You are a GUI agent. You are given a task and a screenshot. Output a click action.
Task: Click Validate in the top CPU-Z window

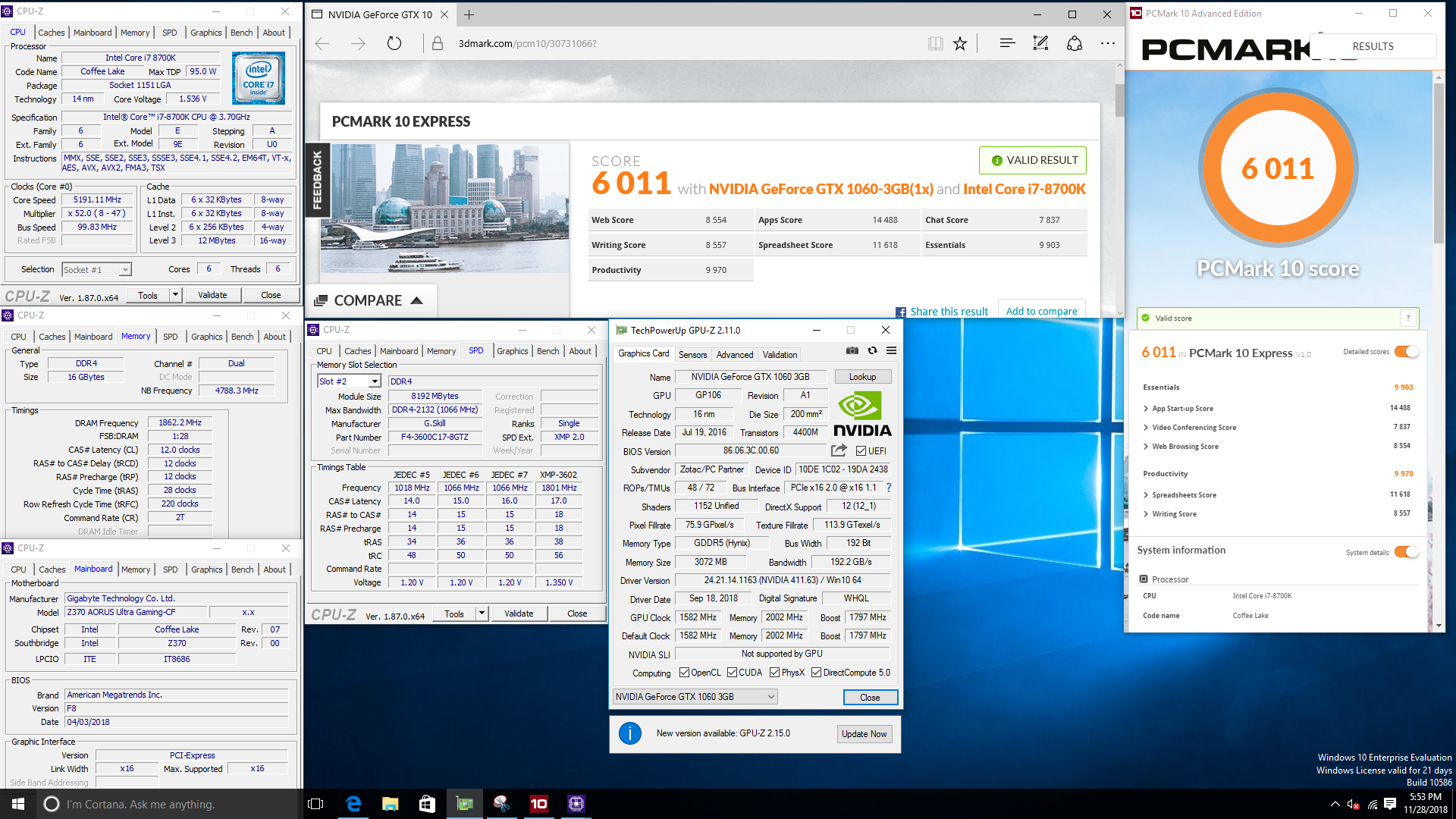[212, 295]
